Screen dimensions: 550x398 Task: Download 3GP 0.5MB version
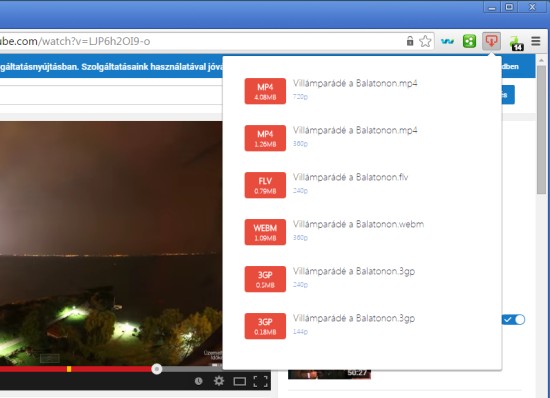click(x=265, y=279)
